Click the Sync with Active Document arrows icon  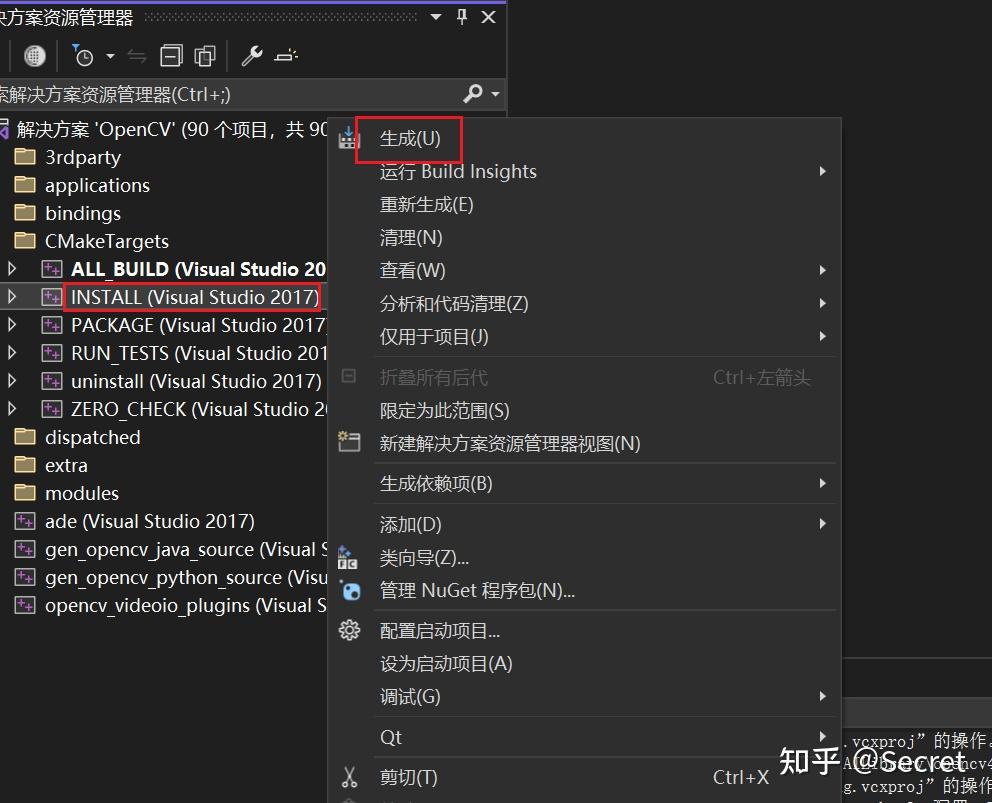tap(139, 56)
